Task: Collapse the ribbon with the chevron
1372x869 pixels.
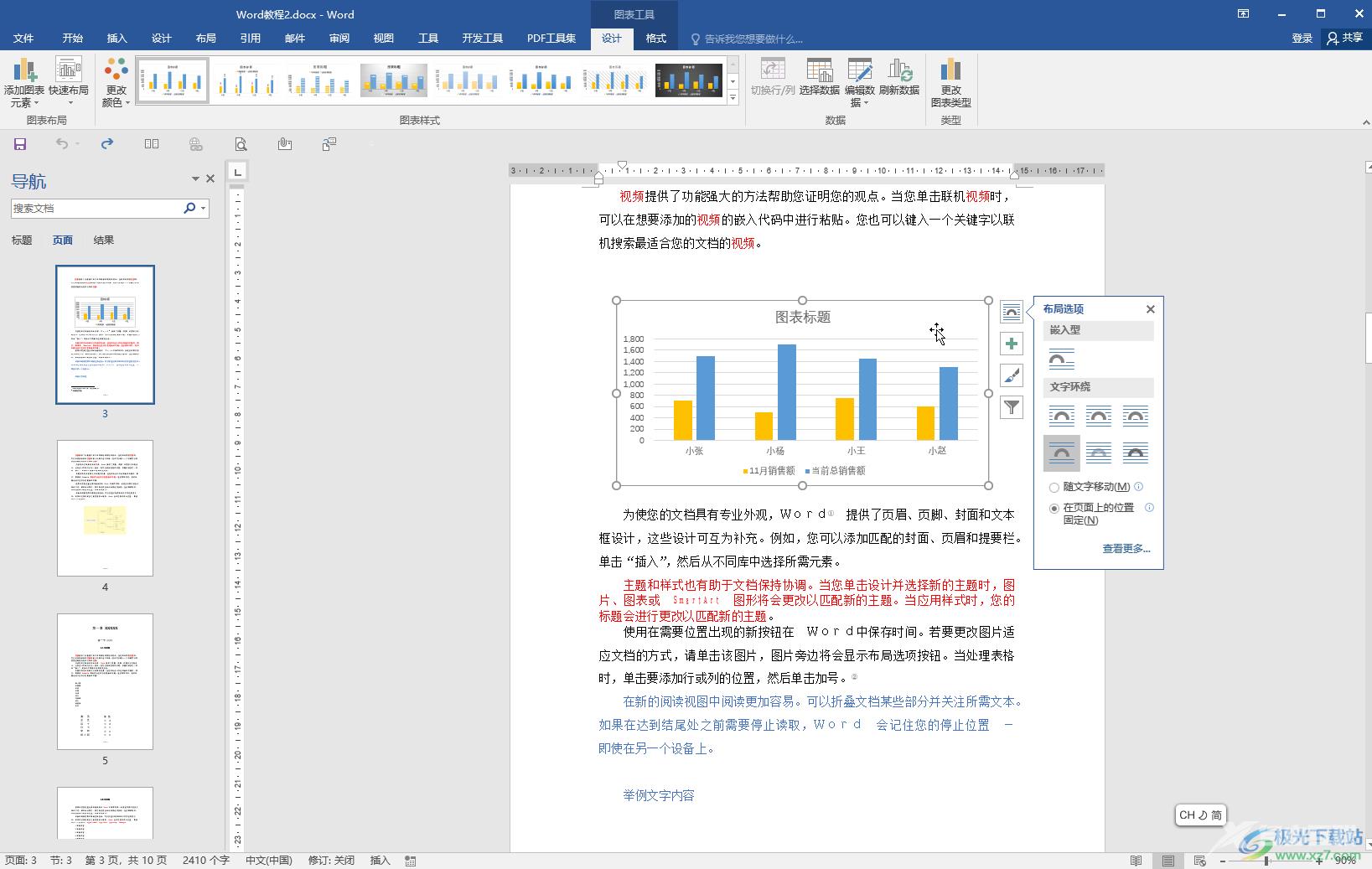Action: [1366, 122]
